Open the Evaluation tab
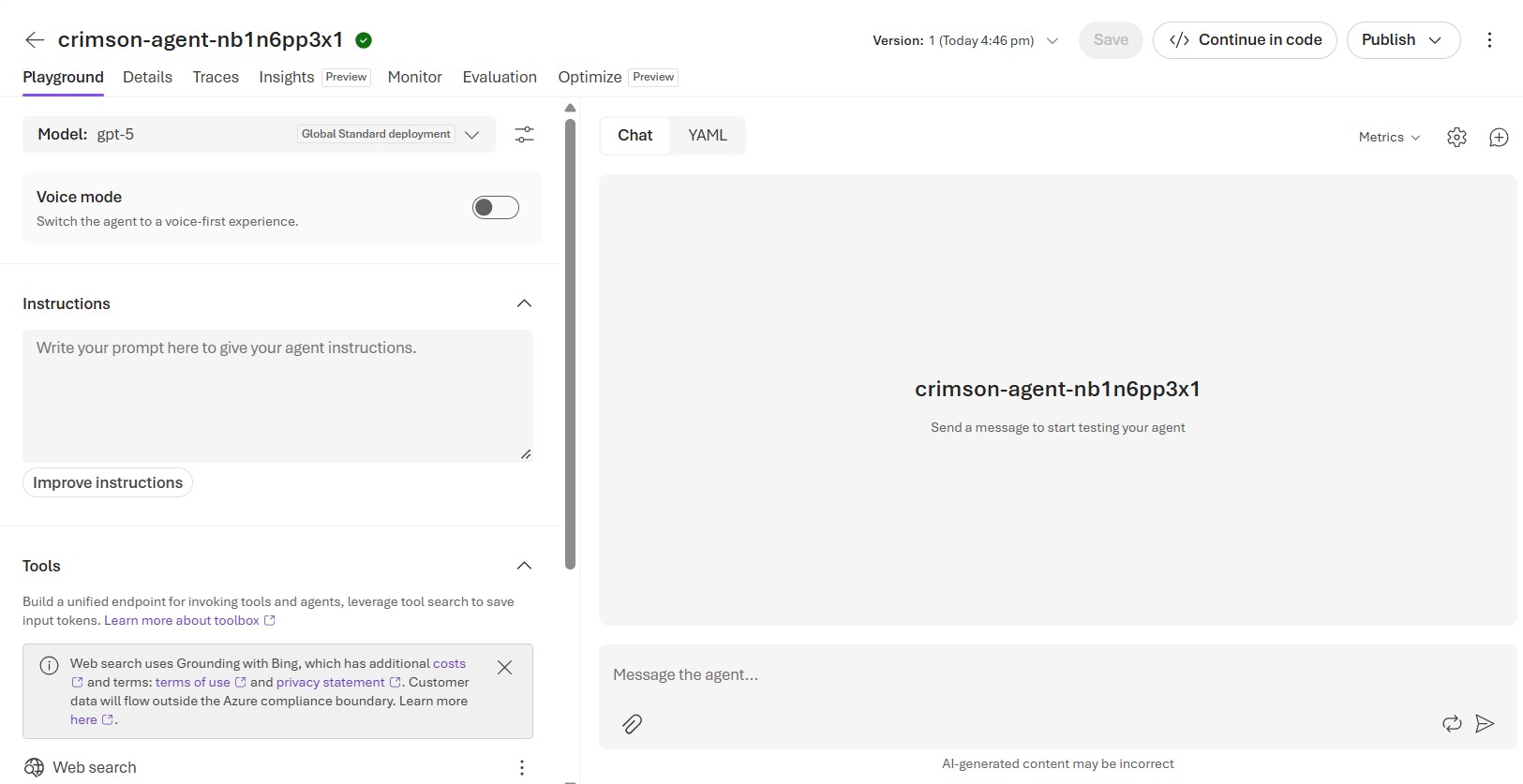Viewport: 1523px width, 784px height. tap(500, 77)
